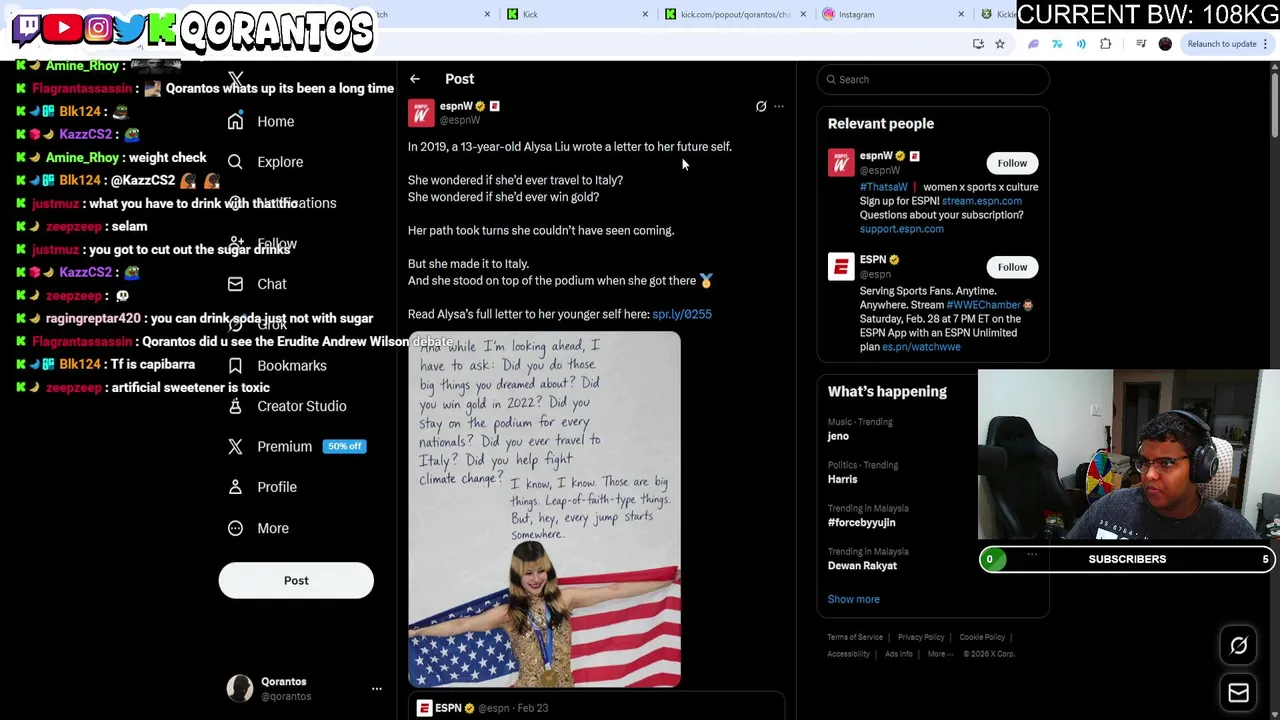Open stream.espn.com link

pyautogui.click(x=981, y=201)
